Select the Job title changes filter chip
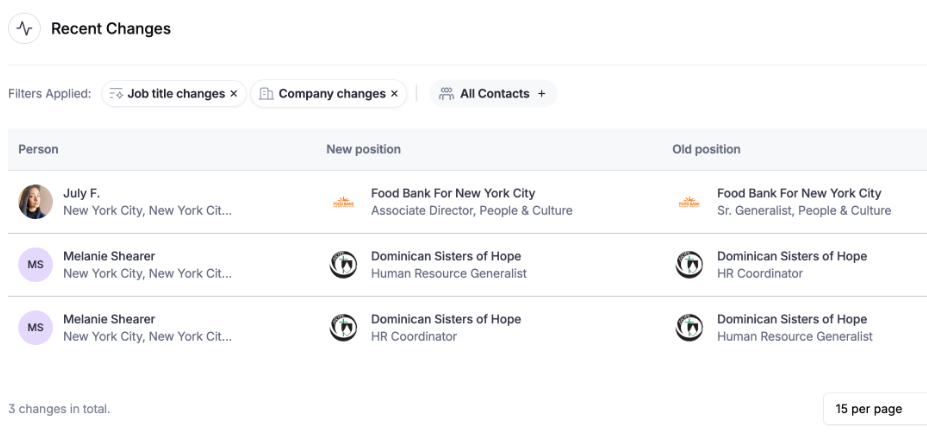The width and height of the screenshot is (927, 434). click(x=174, y=93)
